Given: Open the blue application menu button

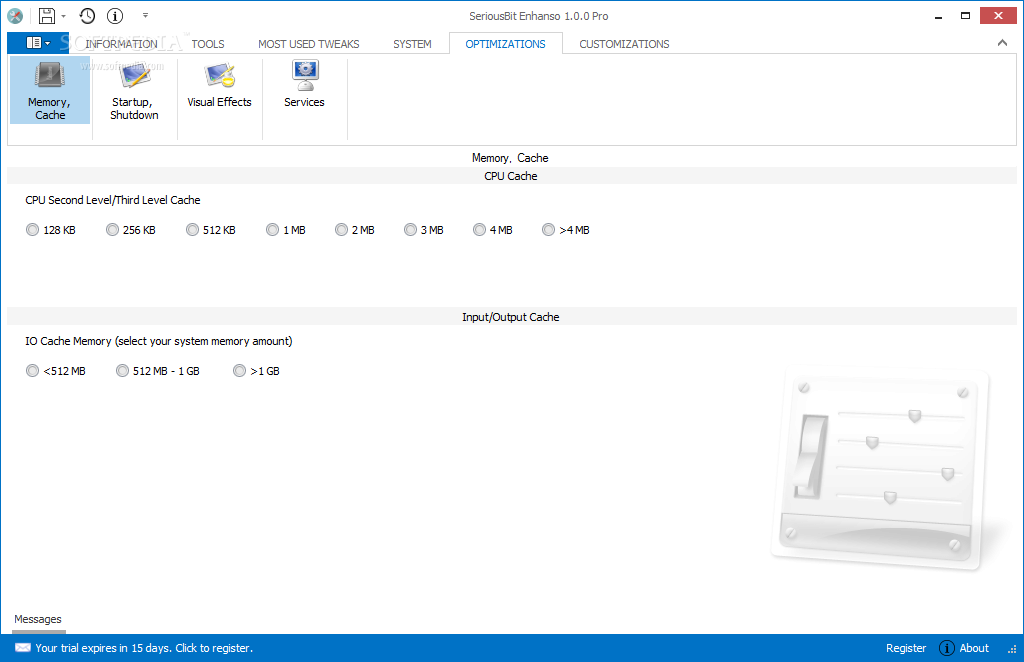Looking at the screenshot, I should pyautogui.click(x=38, y=43).
